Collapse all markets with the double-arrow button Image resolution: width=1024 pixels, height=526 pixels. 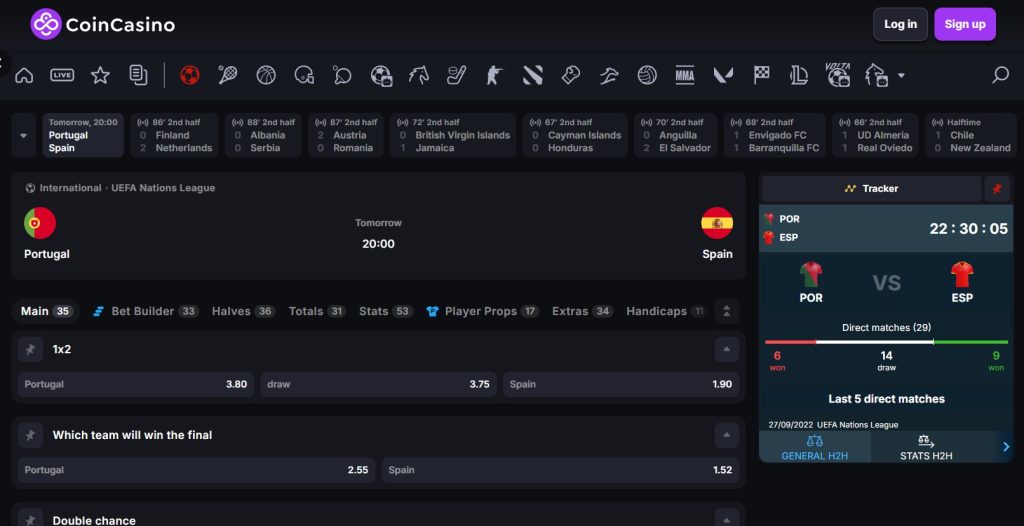(x=727, y=311)
